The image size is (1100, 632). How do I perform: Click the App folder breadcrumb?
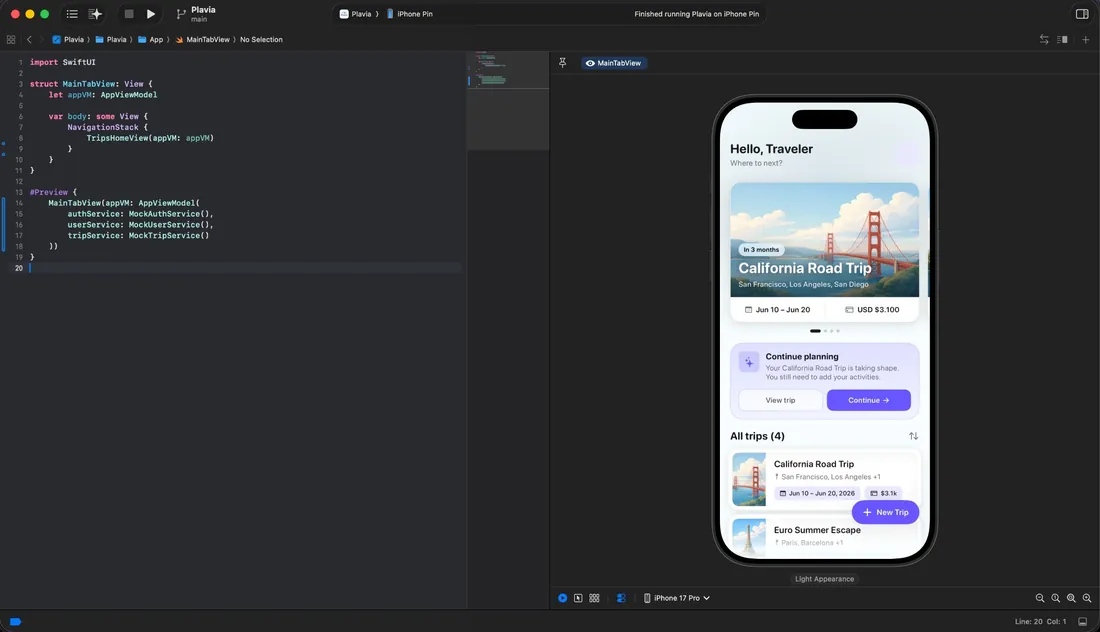point(151,40)
